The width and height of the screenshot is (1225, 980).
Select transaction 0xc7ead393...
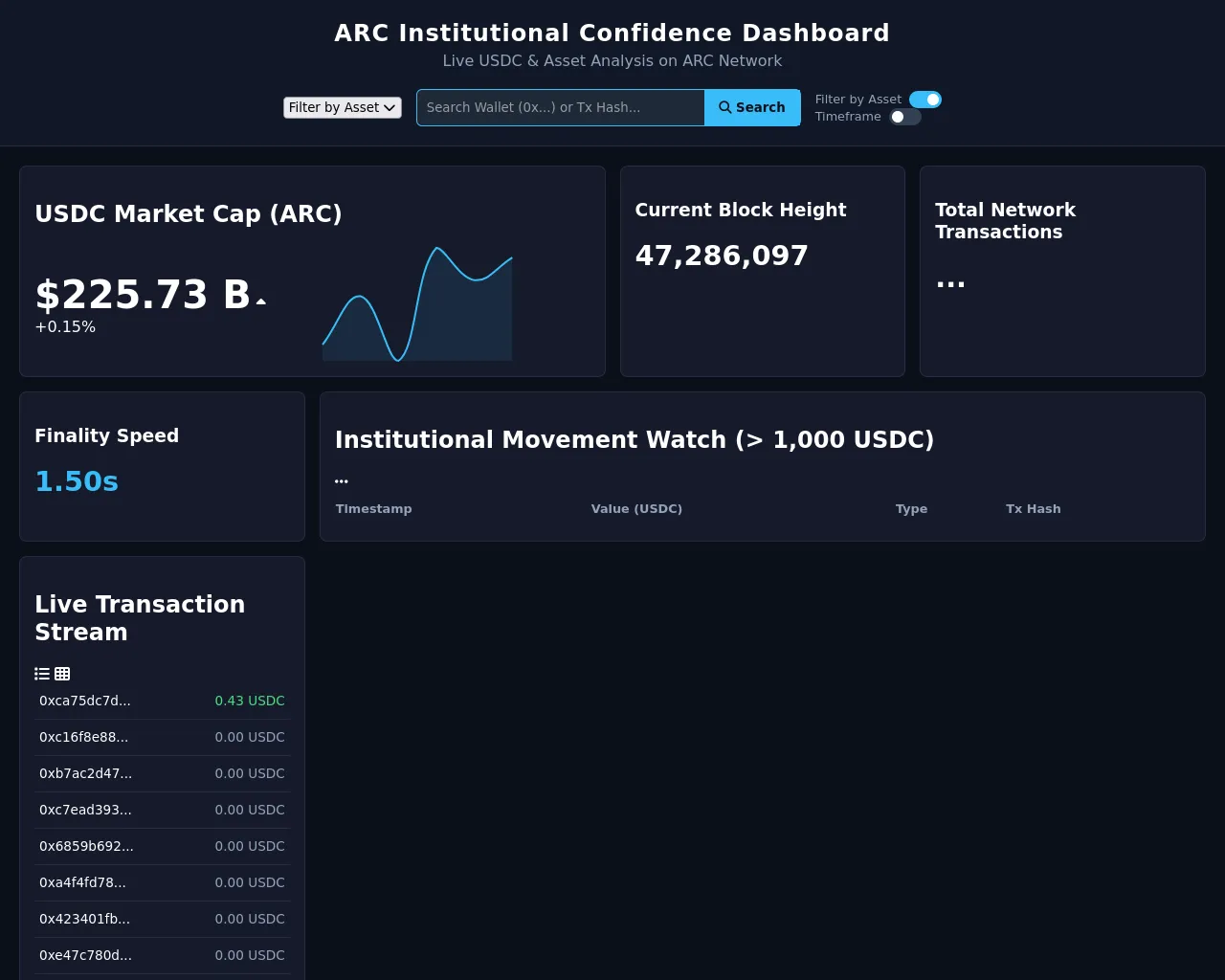click(x=162, y=810)
